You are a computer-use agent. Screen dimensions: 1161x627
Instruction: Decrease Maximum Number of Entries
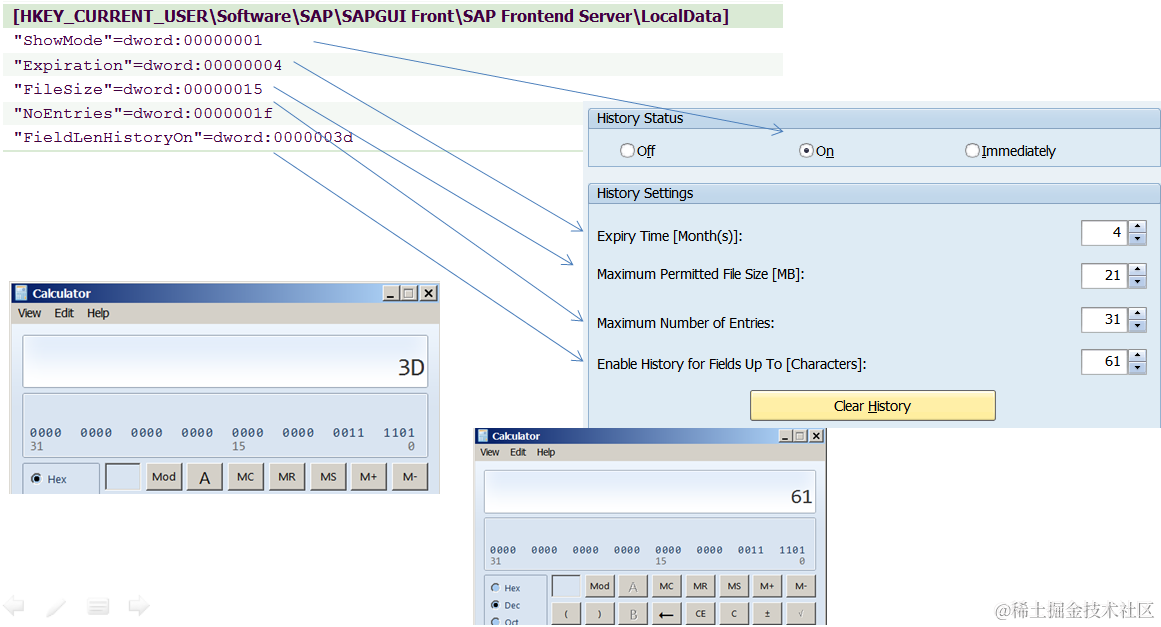pyautogui.click(x=1138, y=326)
